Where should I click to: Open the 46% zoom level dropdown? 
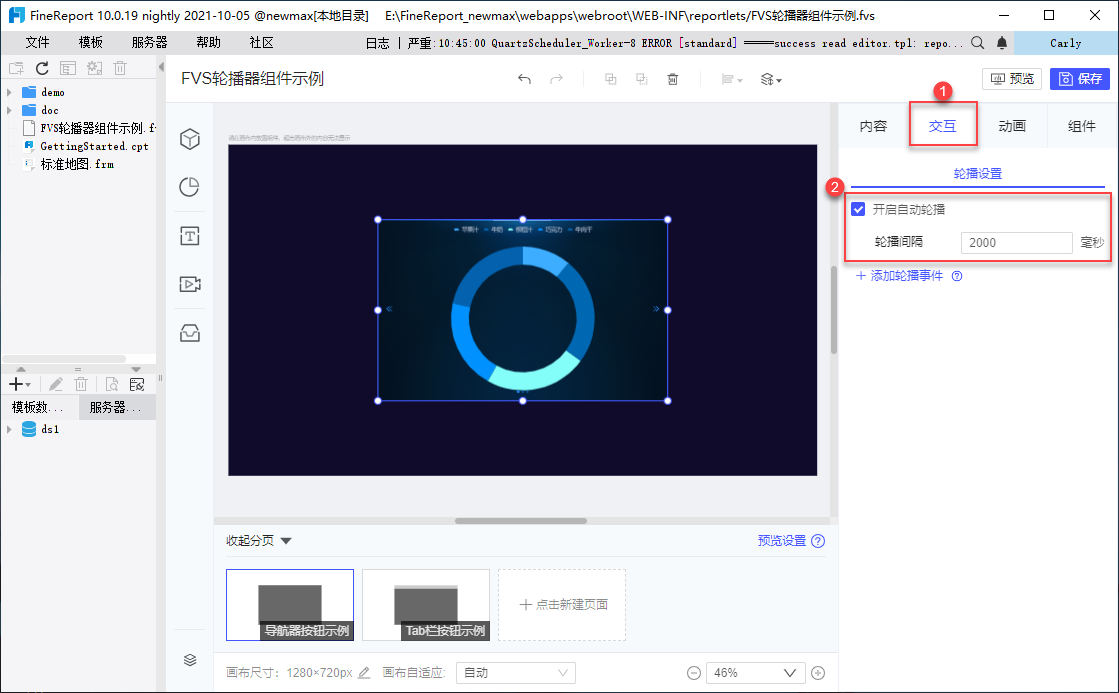(x=756, y=672)
